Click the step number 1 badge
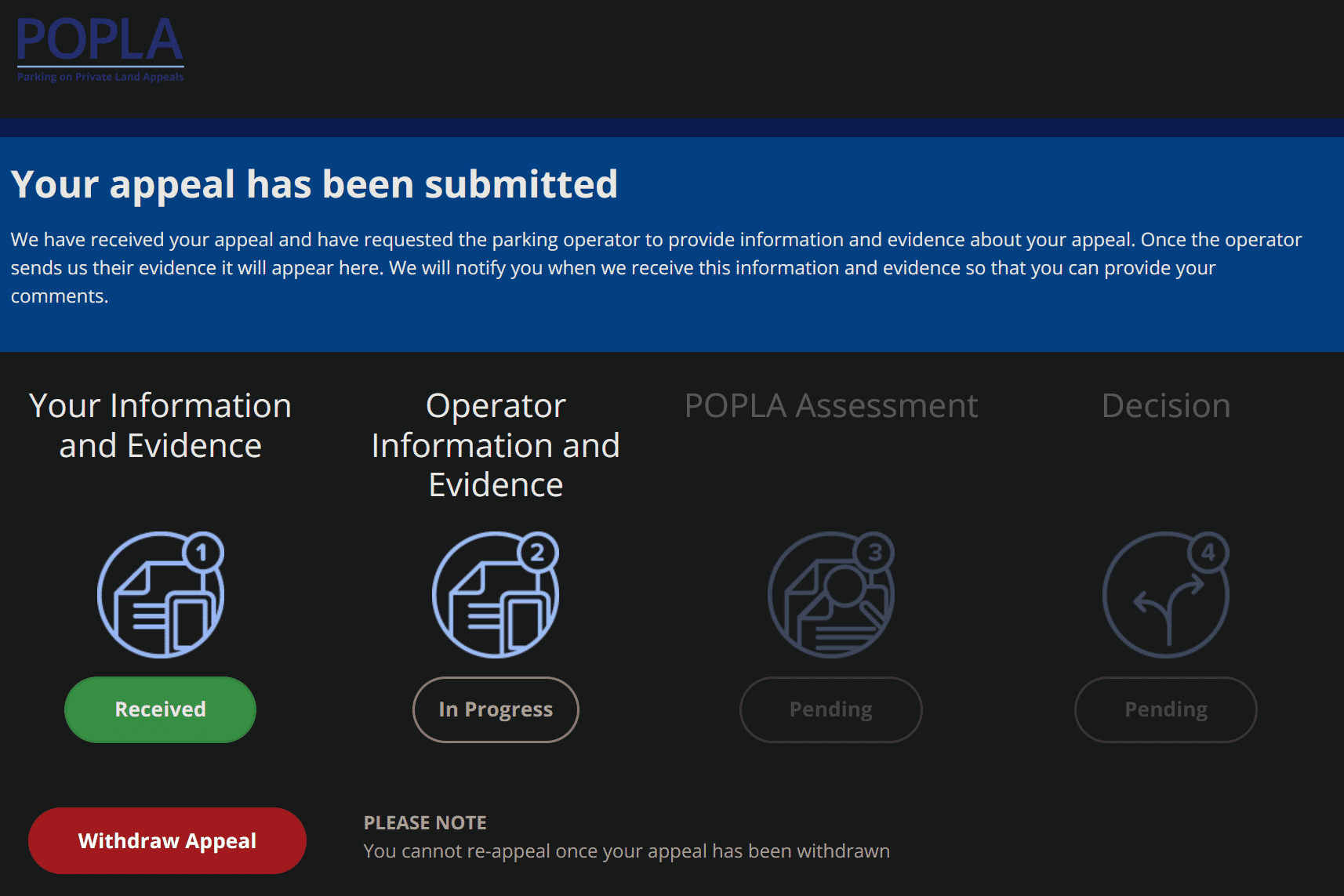 tap(203, 553)
